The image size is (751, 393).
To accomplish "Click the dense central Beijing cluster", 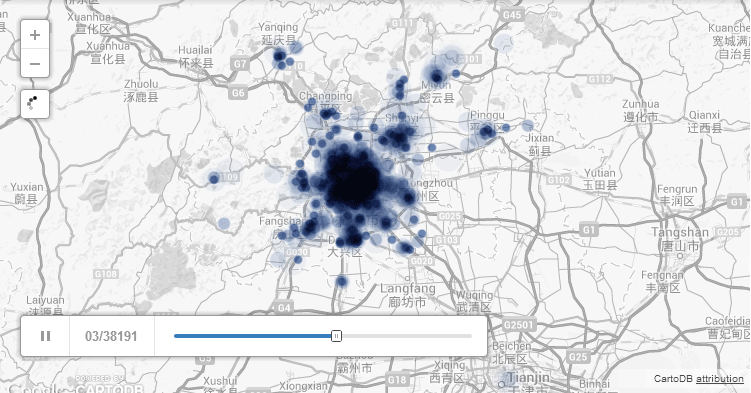I will click(x=353, y=180).
